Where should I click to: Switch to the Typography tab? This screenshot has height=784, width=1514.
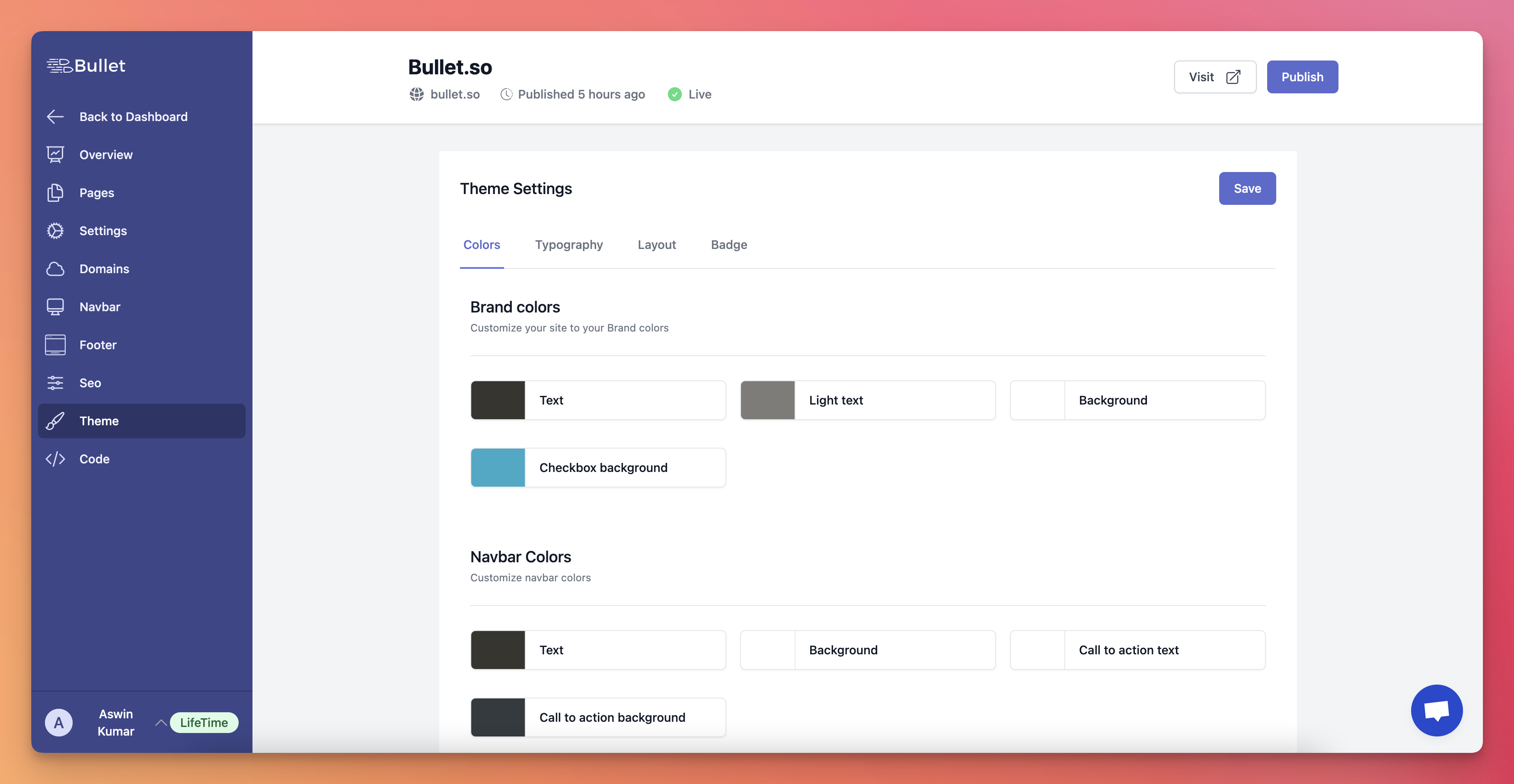coord(569,245)
